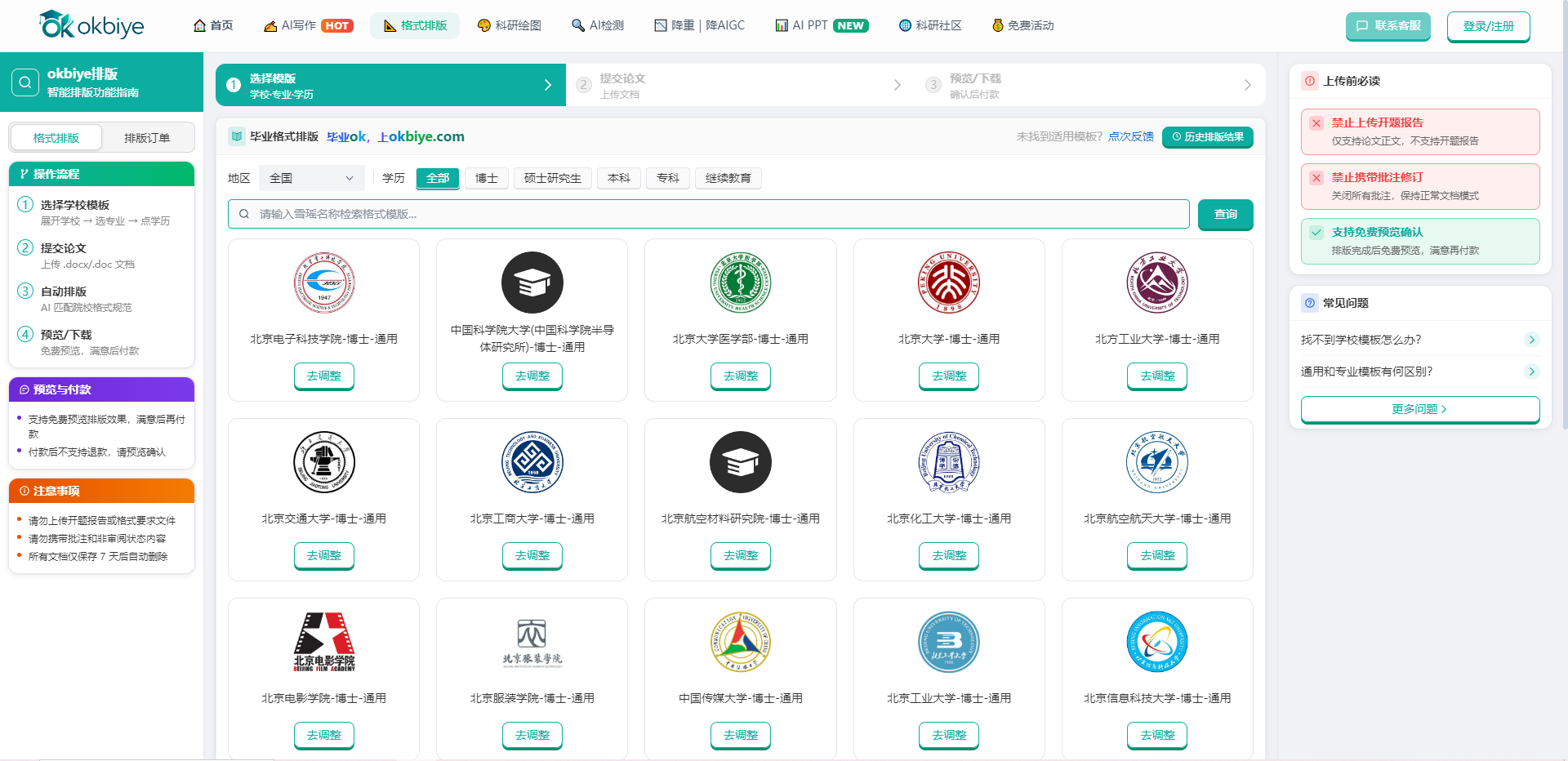Select step 1 选择模版
This screenshot has width=1568, height=761.
[390, 85]
